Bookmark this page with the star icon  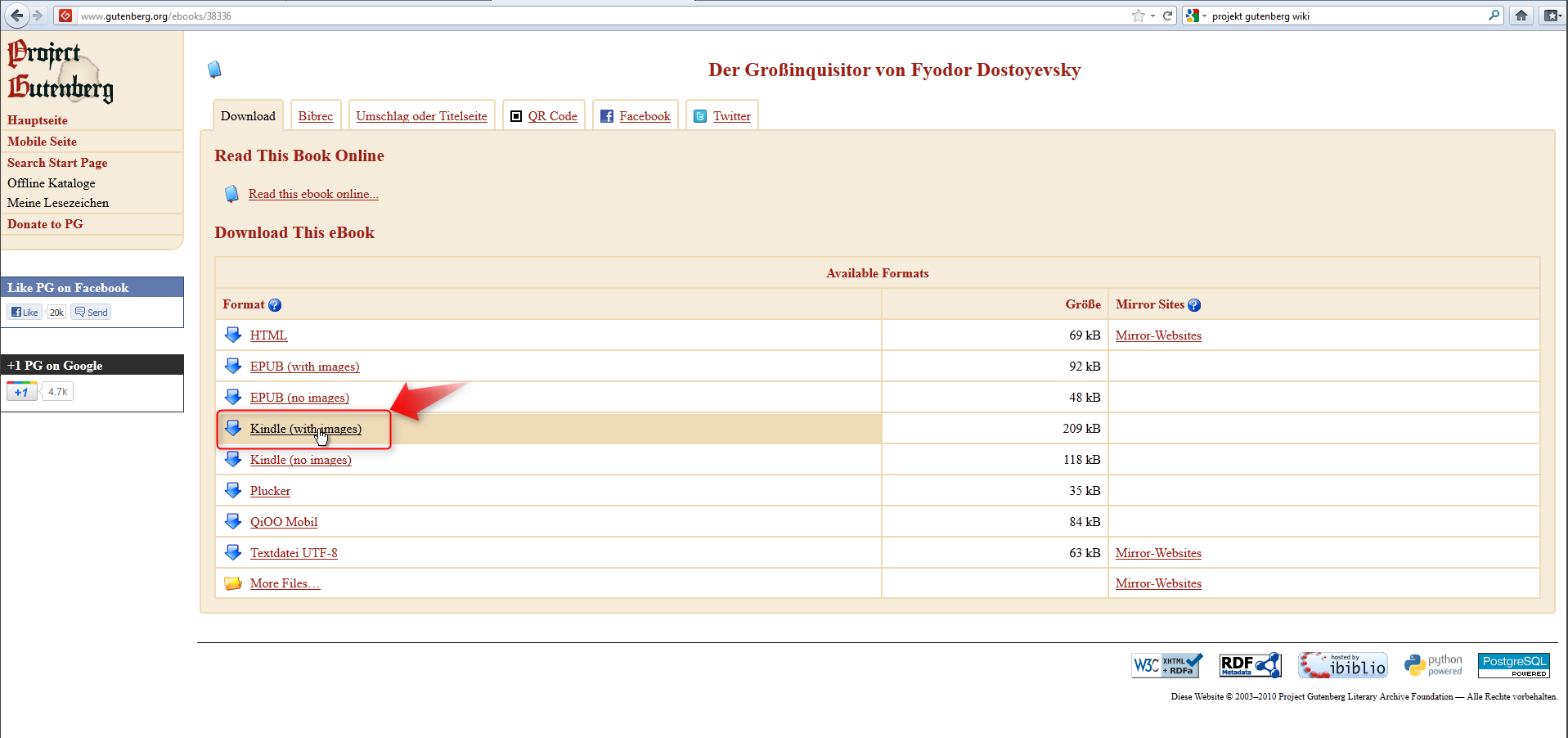[x=1138, y=16]
